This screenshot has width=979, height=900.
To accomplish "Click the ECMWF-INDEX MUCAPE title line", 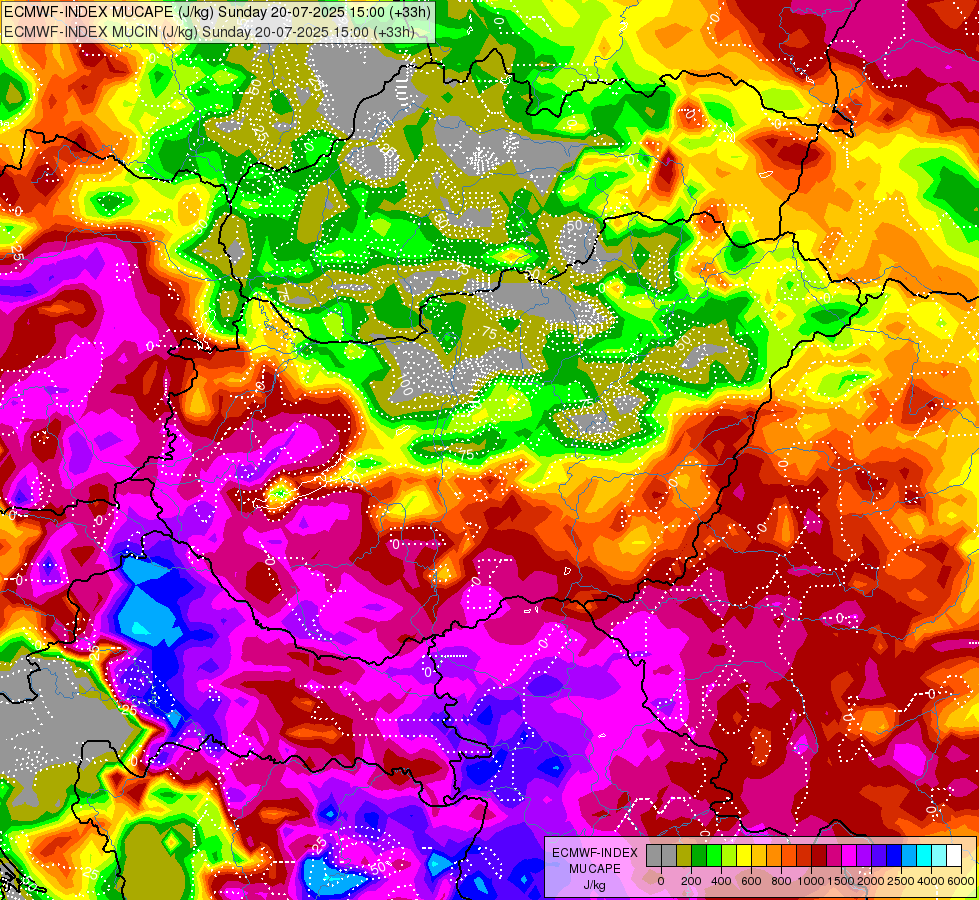I will [217, 12].
